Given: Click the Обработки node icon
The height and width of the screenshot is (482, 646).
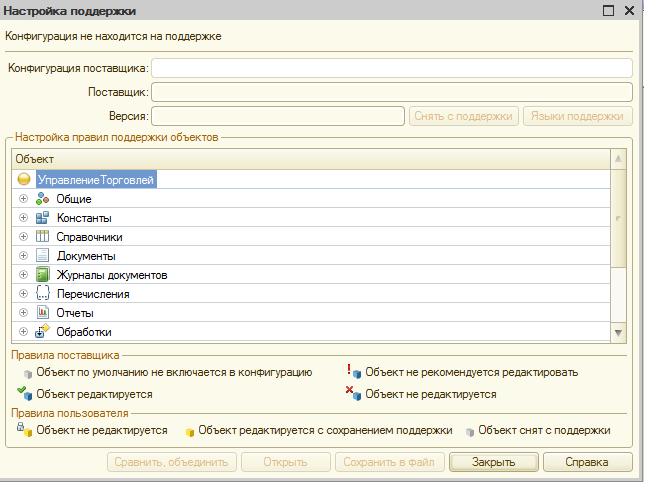Looking at the screenshot, I should [x=42, y=332].
